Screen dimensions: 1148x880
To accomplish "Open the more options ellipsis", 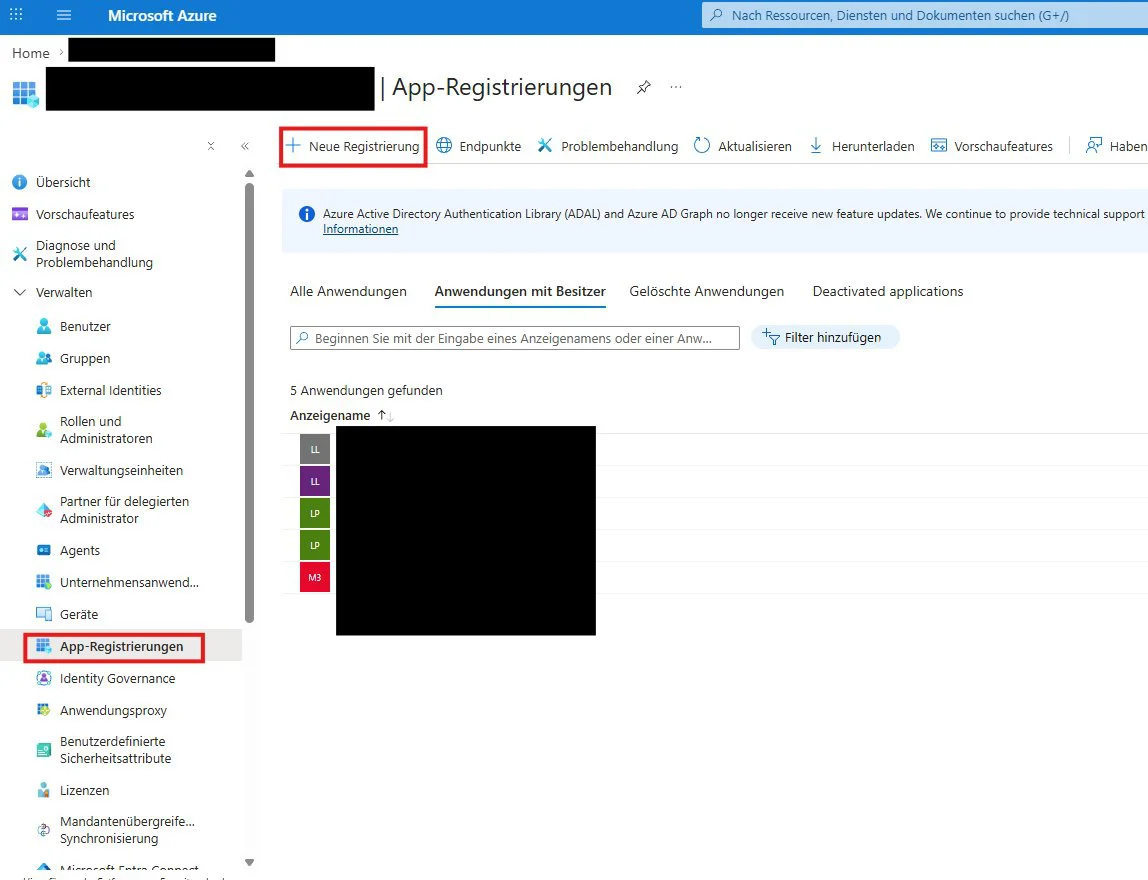I will [676, 87].
